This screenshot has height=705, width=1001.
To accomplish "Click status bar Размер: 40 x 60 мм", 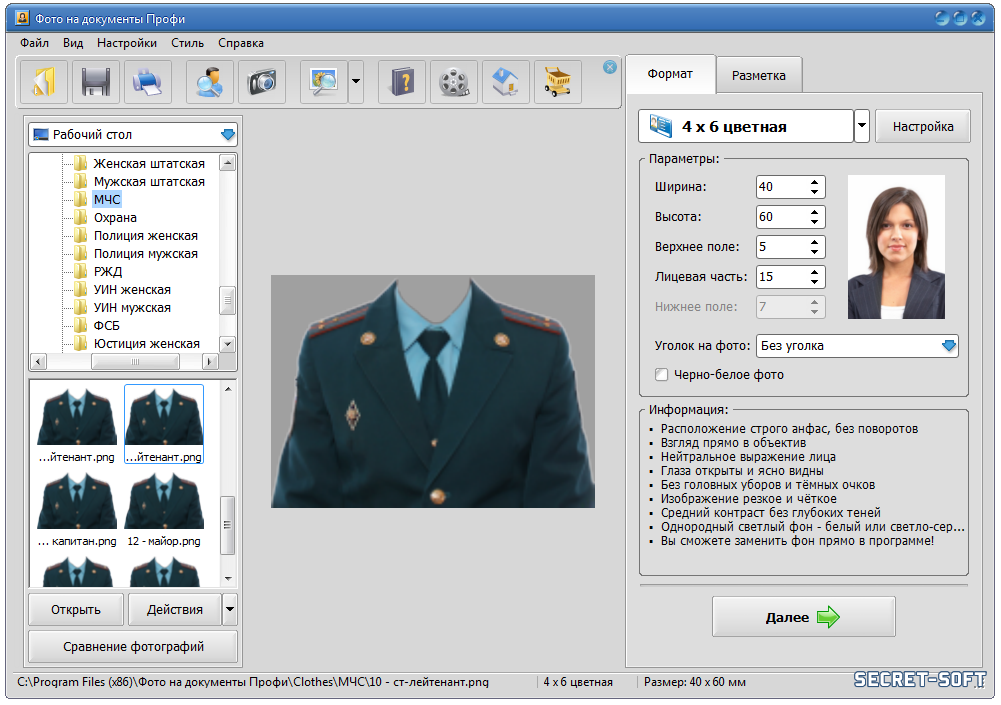I will (695, 682).
